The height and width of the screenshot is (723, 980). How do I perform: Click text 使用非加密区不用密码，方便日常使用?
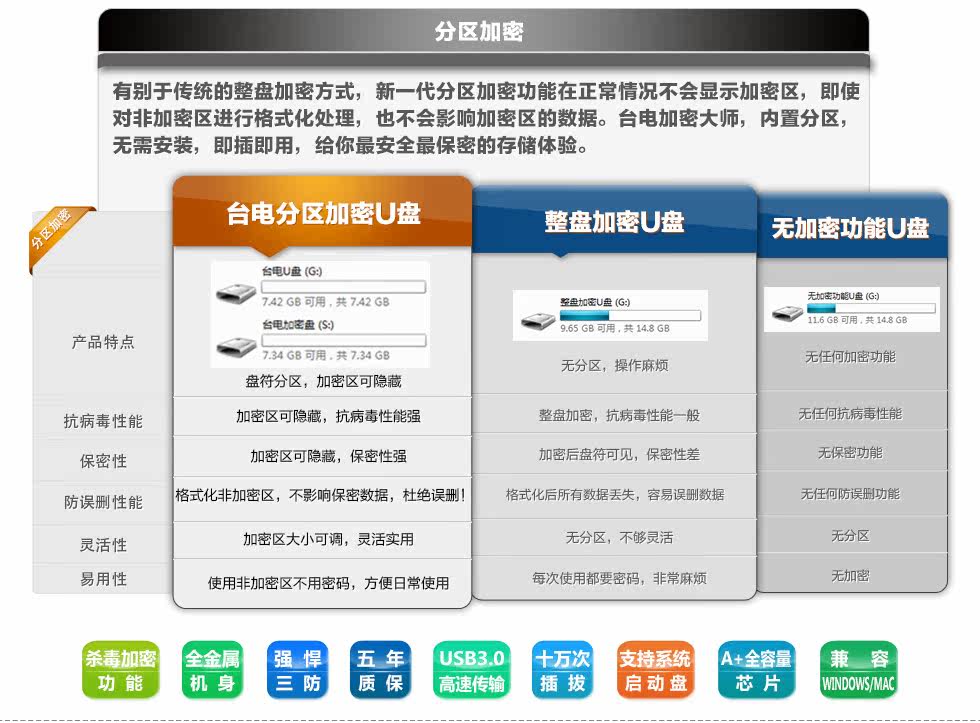tap(328, 583)
